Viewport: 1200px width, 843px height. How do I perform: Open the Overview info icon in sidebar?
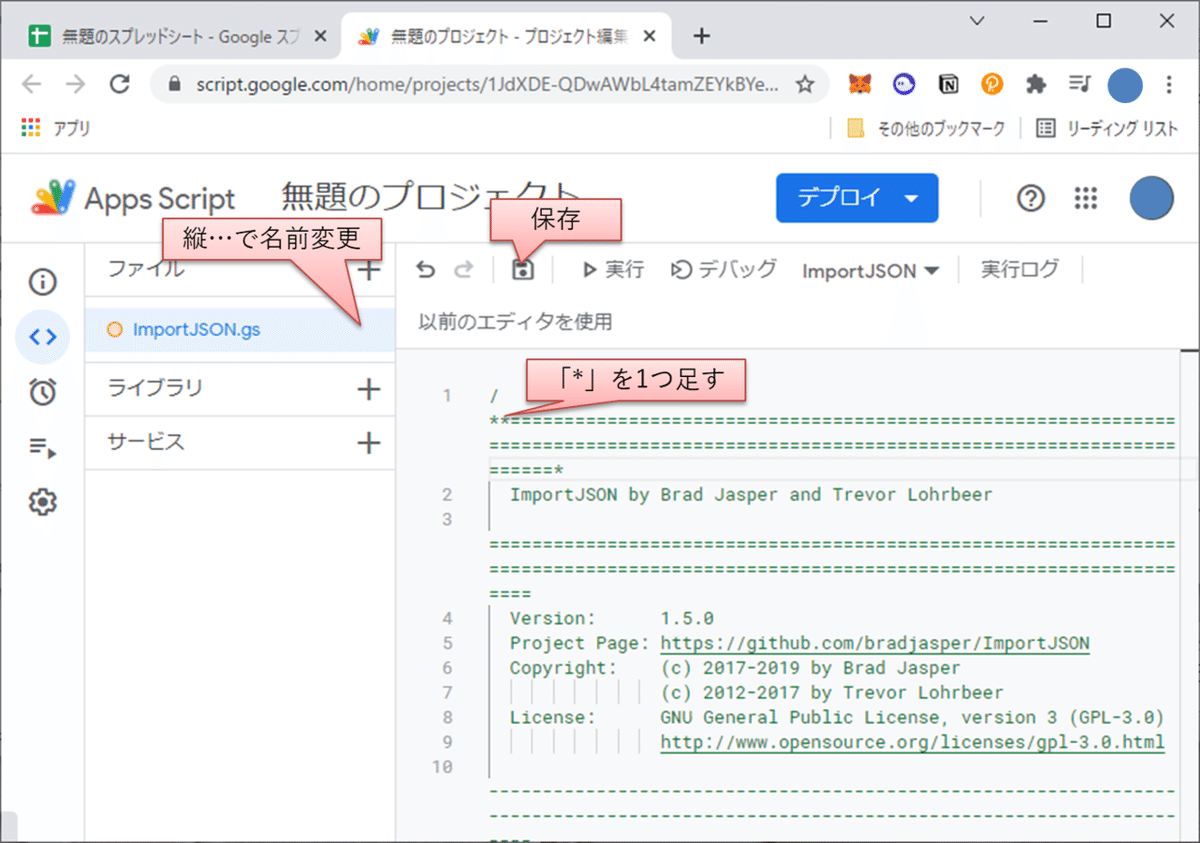(42, 283)
